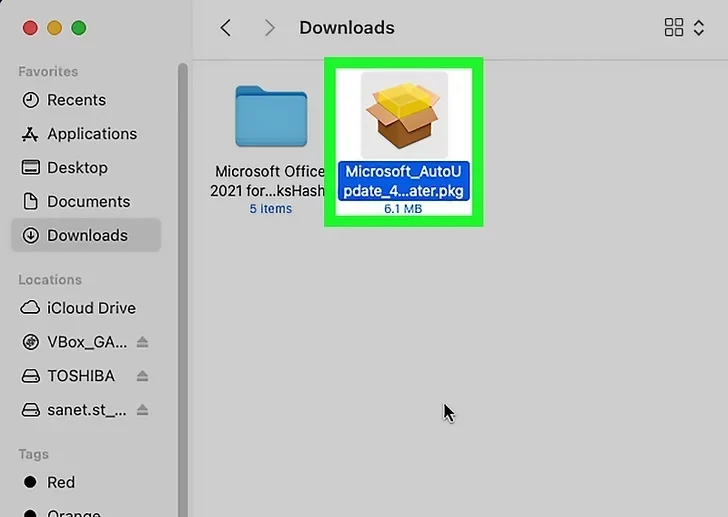
Task: Open Documents in the sidebar
Action: 86,201
